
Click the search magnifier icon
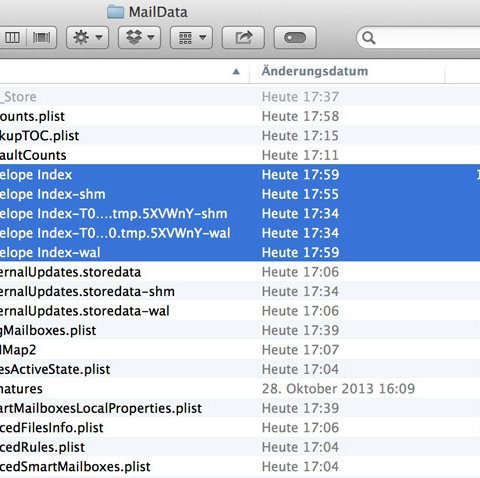(369, 38)
